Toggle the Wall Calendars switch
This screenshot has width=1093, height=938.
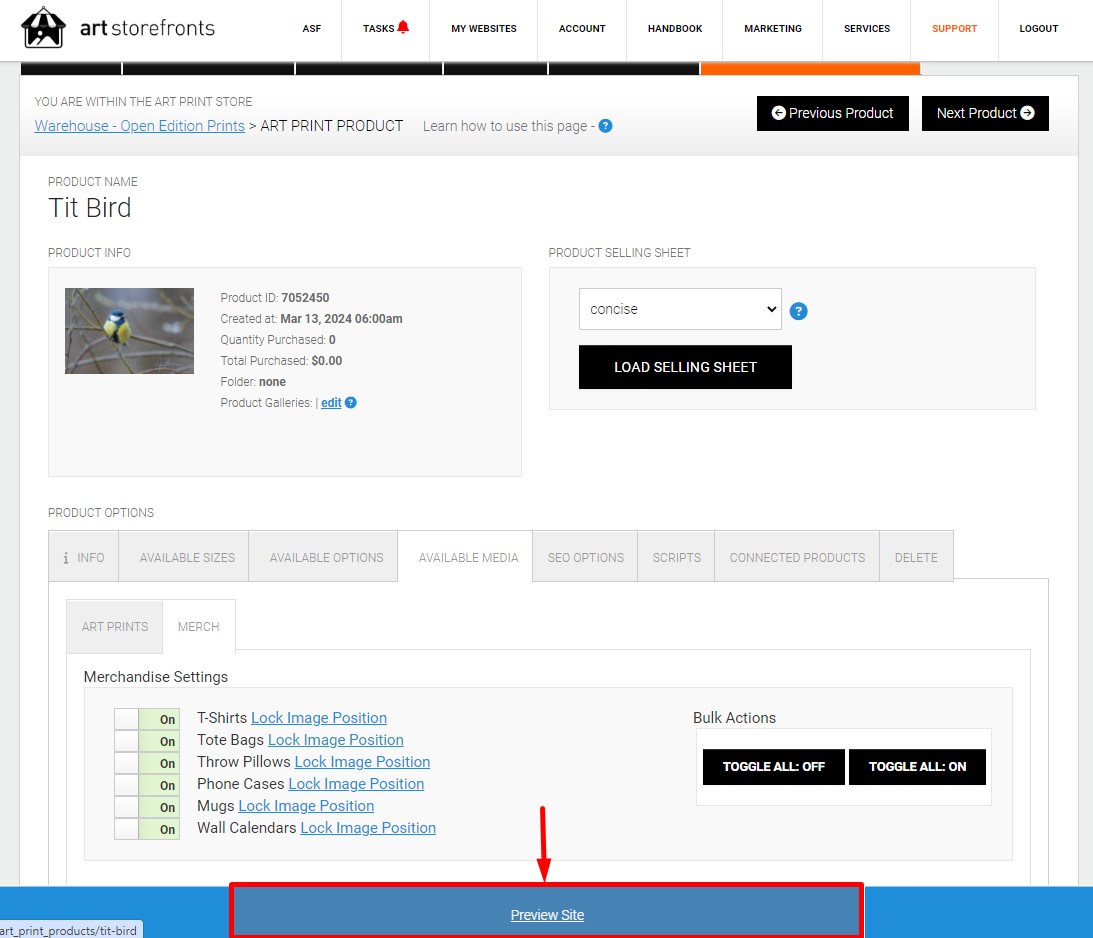[x=147, y=829]
